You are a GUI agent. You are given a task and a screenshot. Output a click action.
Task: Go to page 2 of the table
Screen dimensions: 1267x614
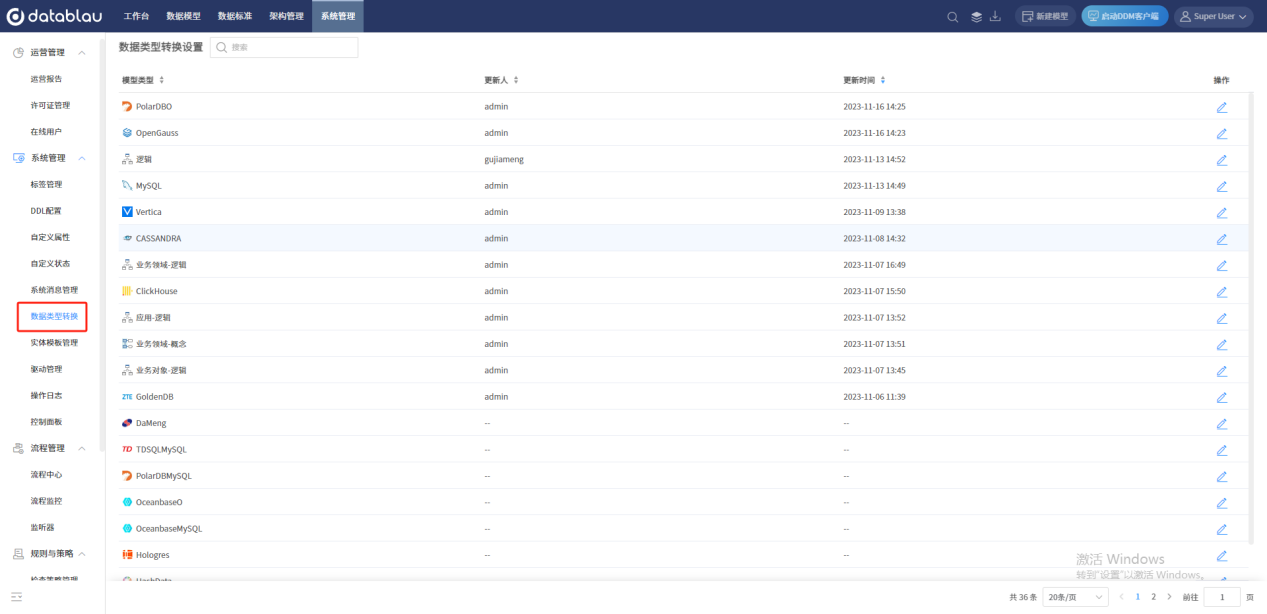tap(1153, 597)
